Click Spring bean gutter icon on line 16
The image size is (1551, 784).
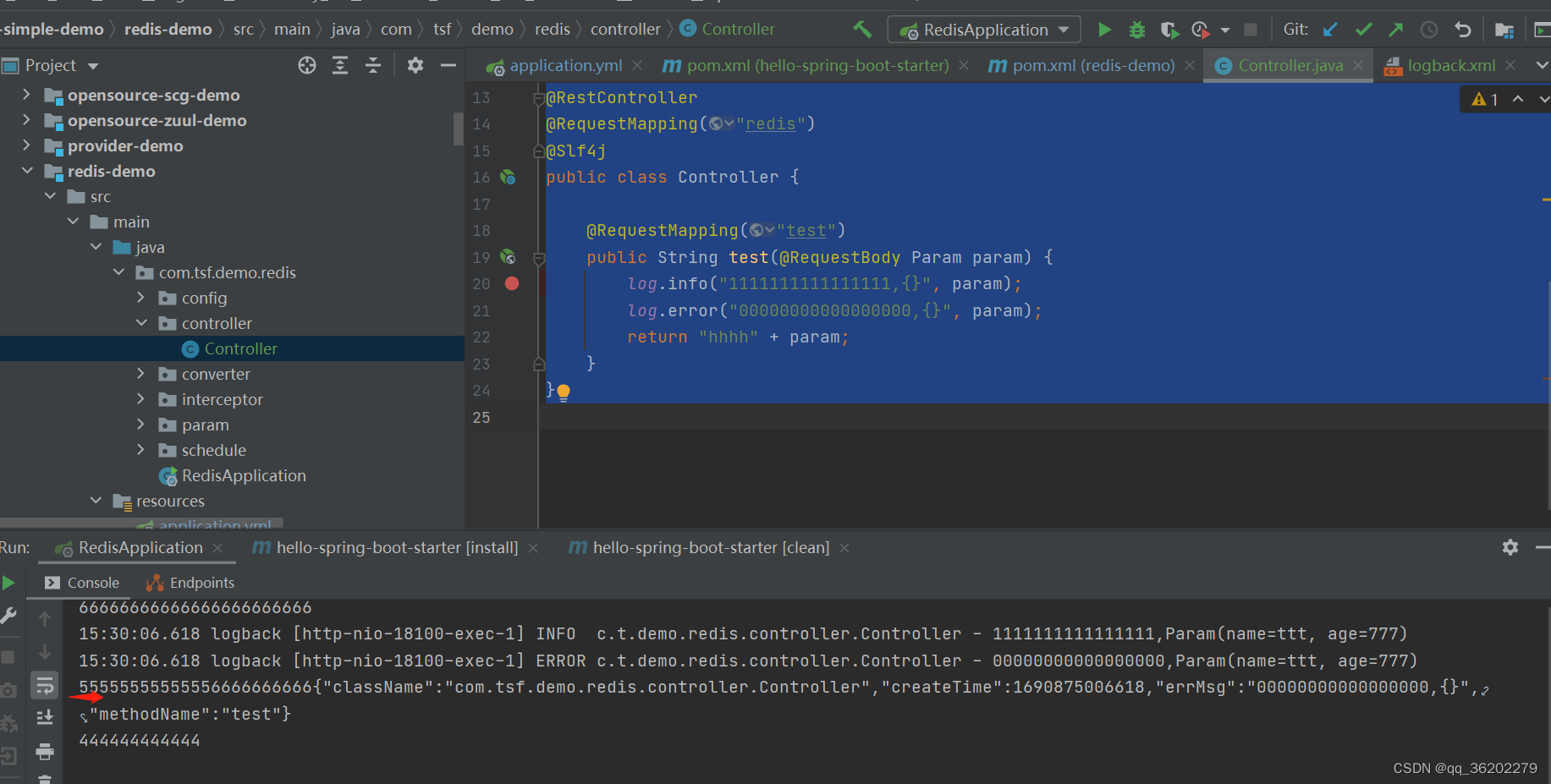coord(508,177)
